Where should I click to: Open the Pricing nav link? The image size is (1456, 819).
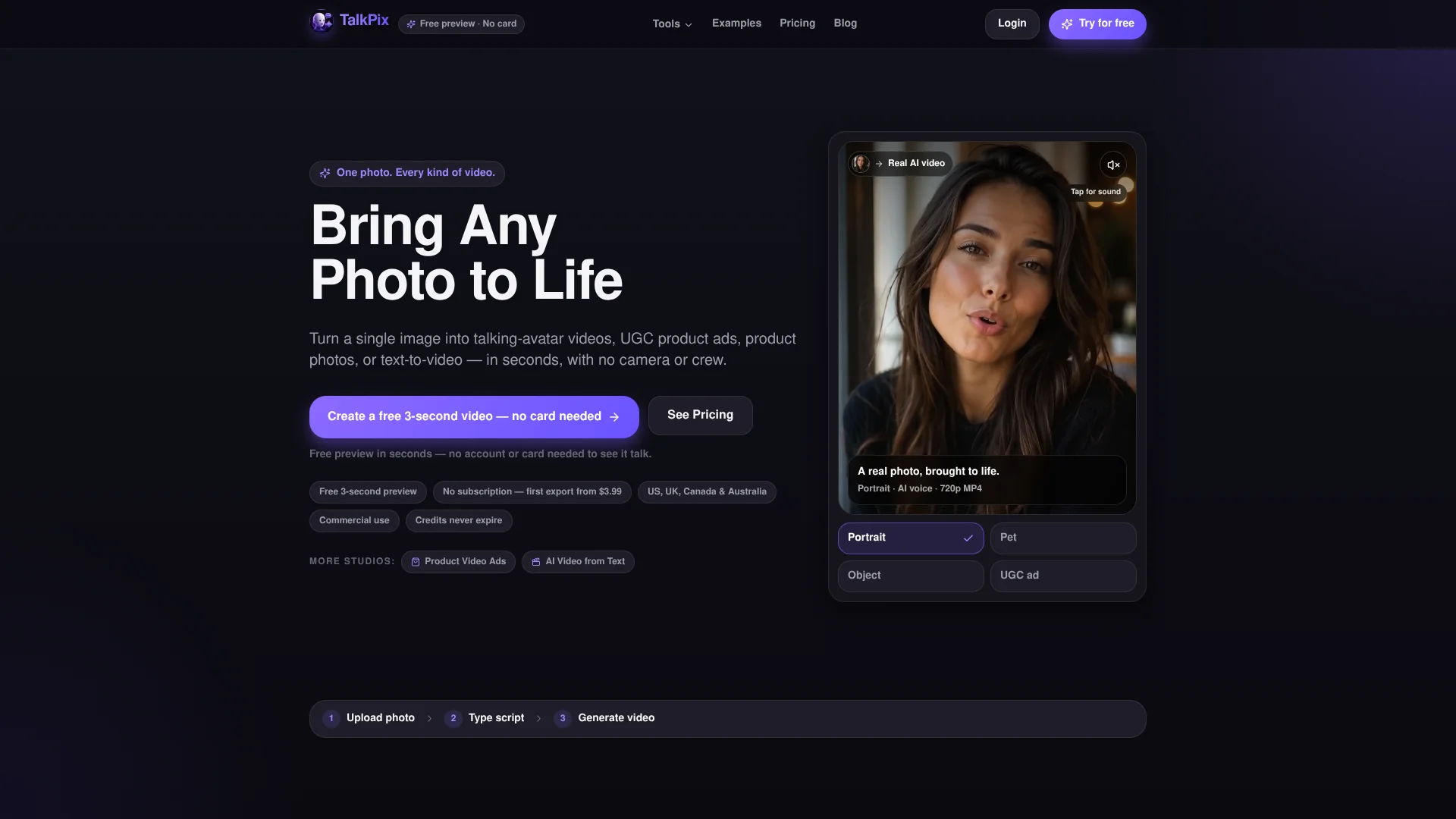(797, 24)
